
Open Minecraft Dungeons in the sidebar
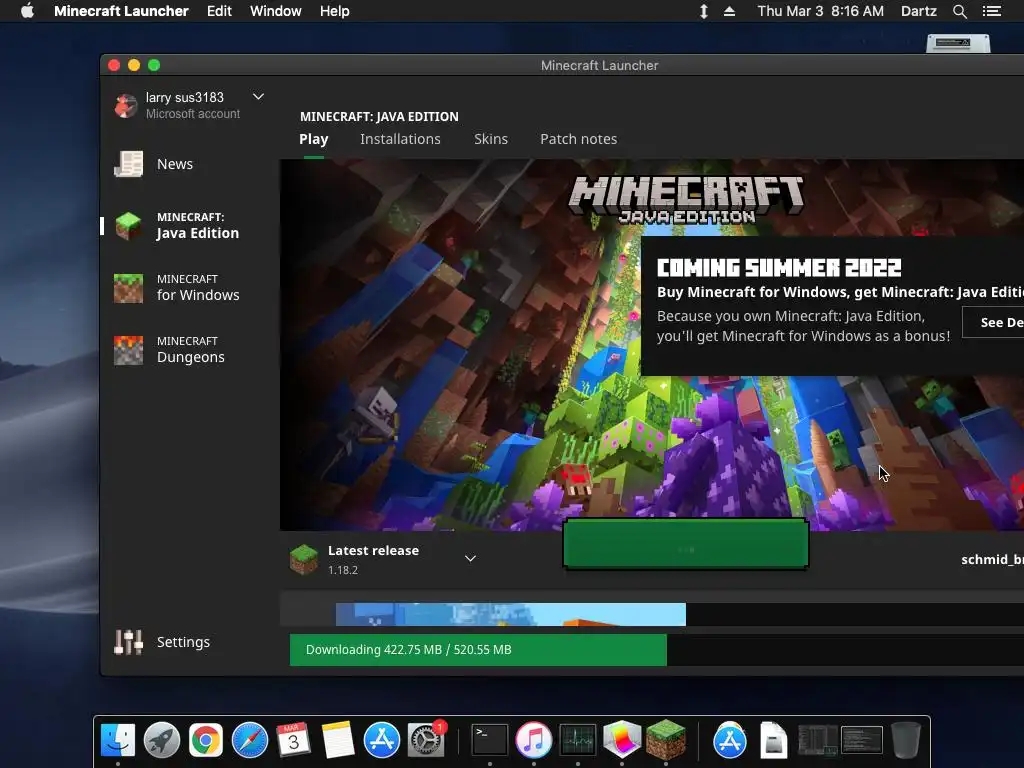click(170, 350)
